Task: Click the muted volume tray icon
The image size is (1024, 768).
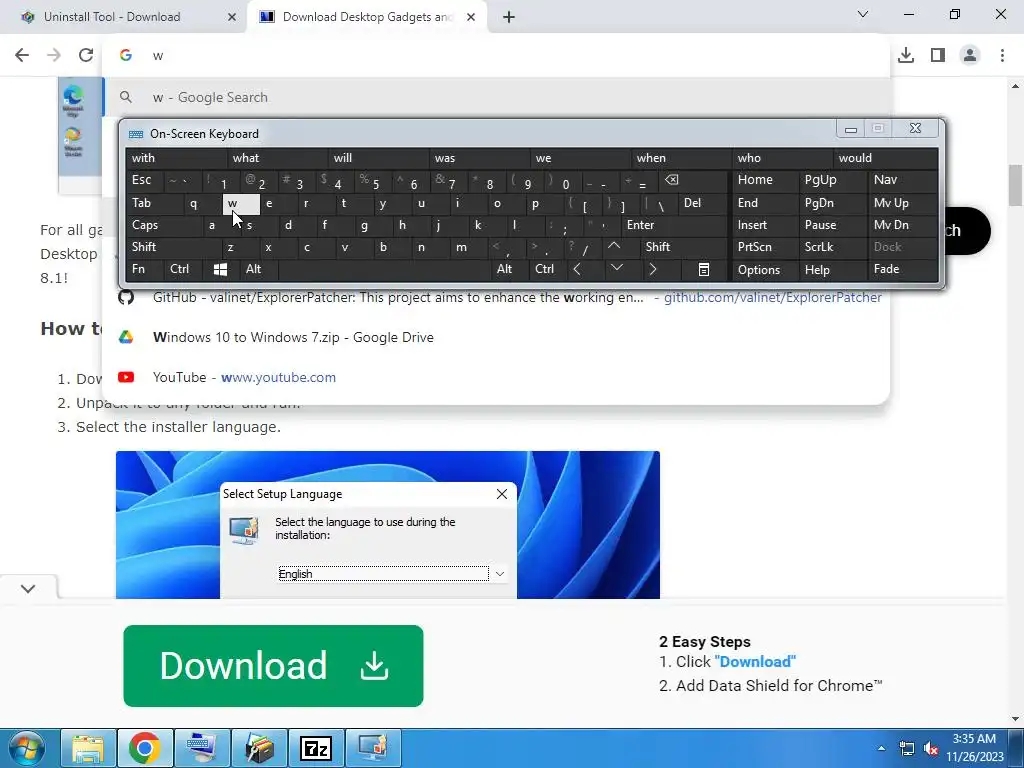Action: pyautogui.click(x=932, y=748)
